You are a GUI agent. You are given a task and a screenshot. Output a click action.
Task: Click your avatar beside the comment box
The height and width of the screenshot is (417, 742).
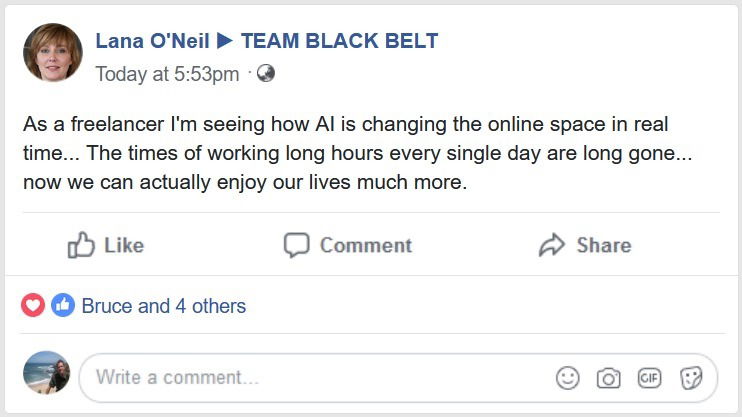(x=47, y=373)
